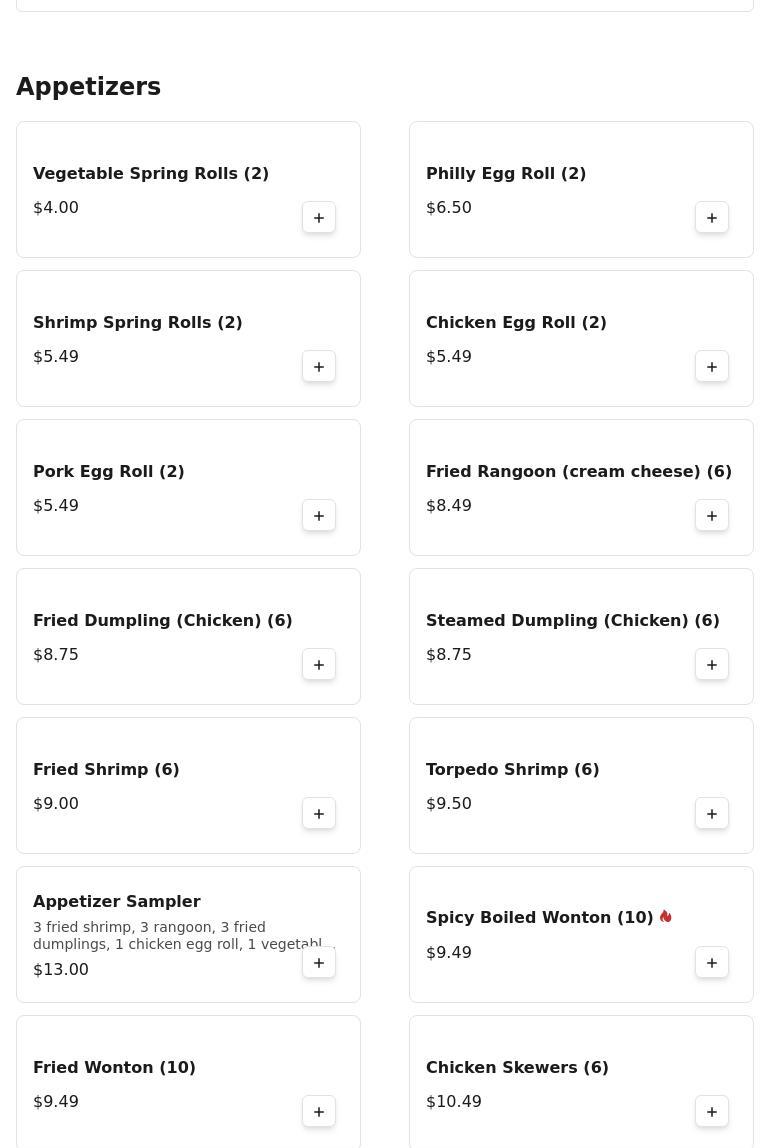Viewport: 770px width, 1148px height.
Task: Add Fried Rangoon cream cheese plus icon
Action: [711, 515]
